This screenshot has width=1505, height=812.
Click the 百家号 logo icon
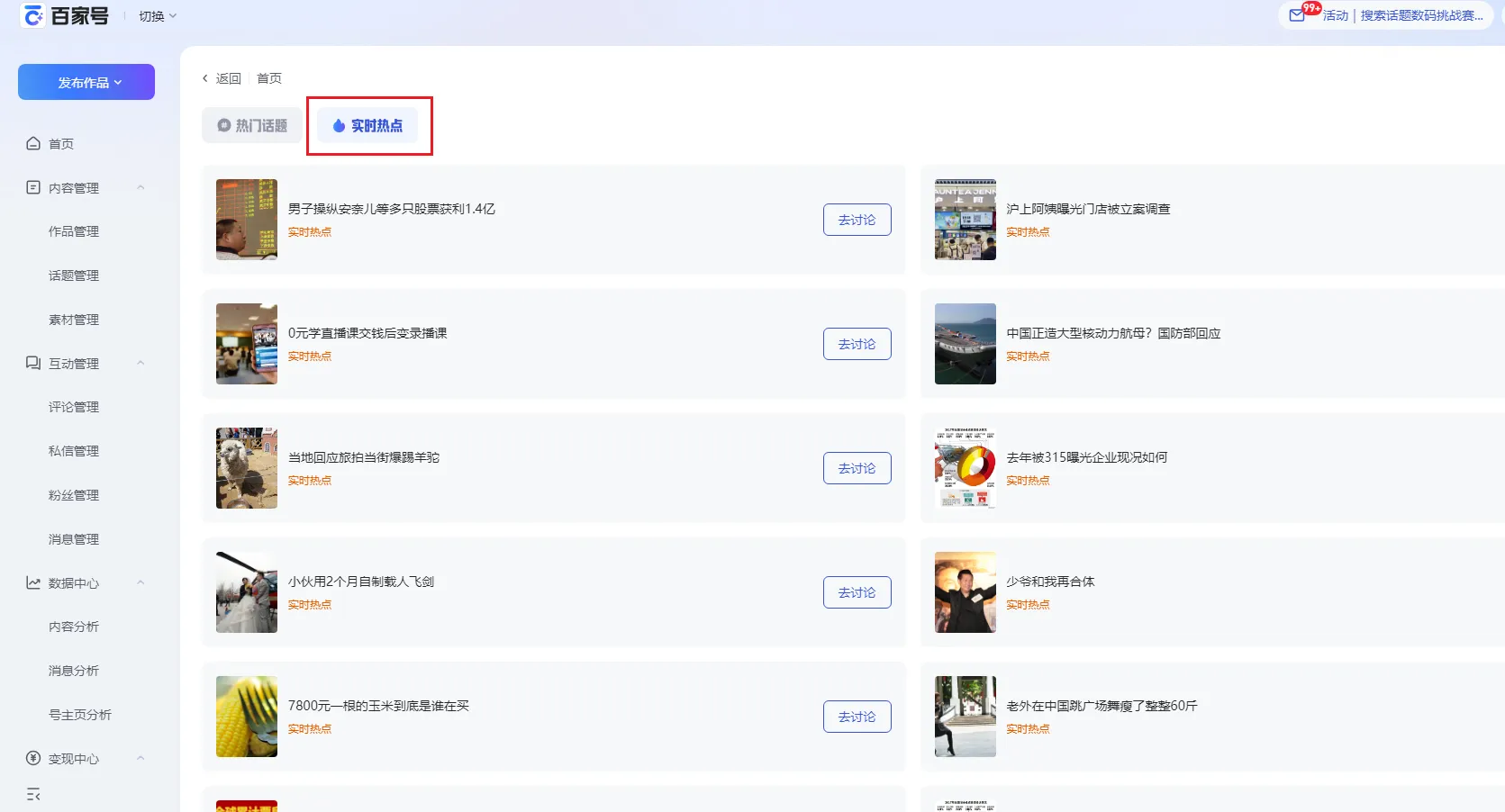[x=33, y=15]
